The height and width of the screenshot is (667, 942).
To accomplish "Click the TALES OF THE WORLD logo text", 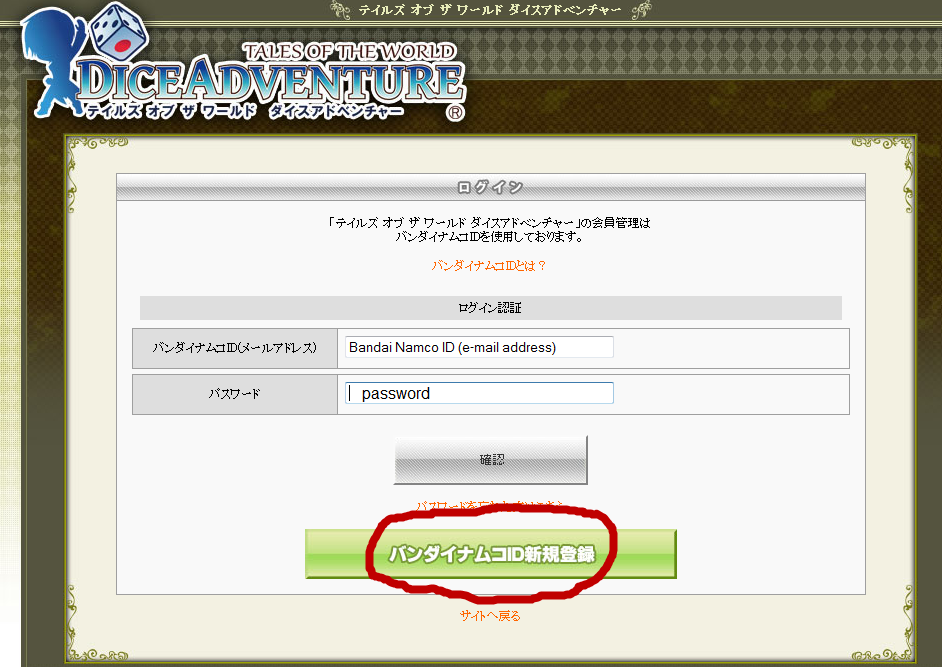I will point(349,51).
